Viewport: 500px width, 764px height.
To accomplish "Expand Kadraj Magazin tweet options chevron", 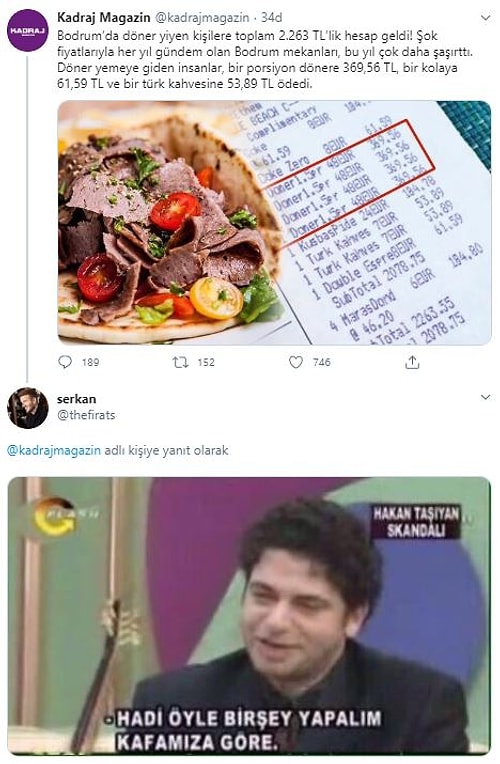I will [x=485, y=18].
